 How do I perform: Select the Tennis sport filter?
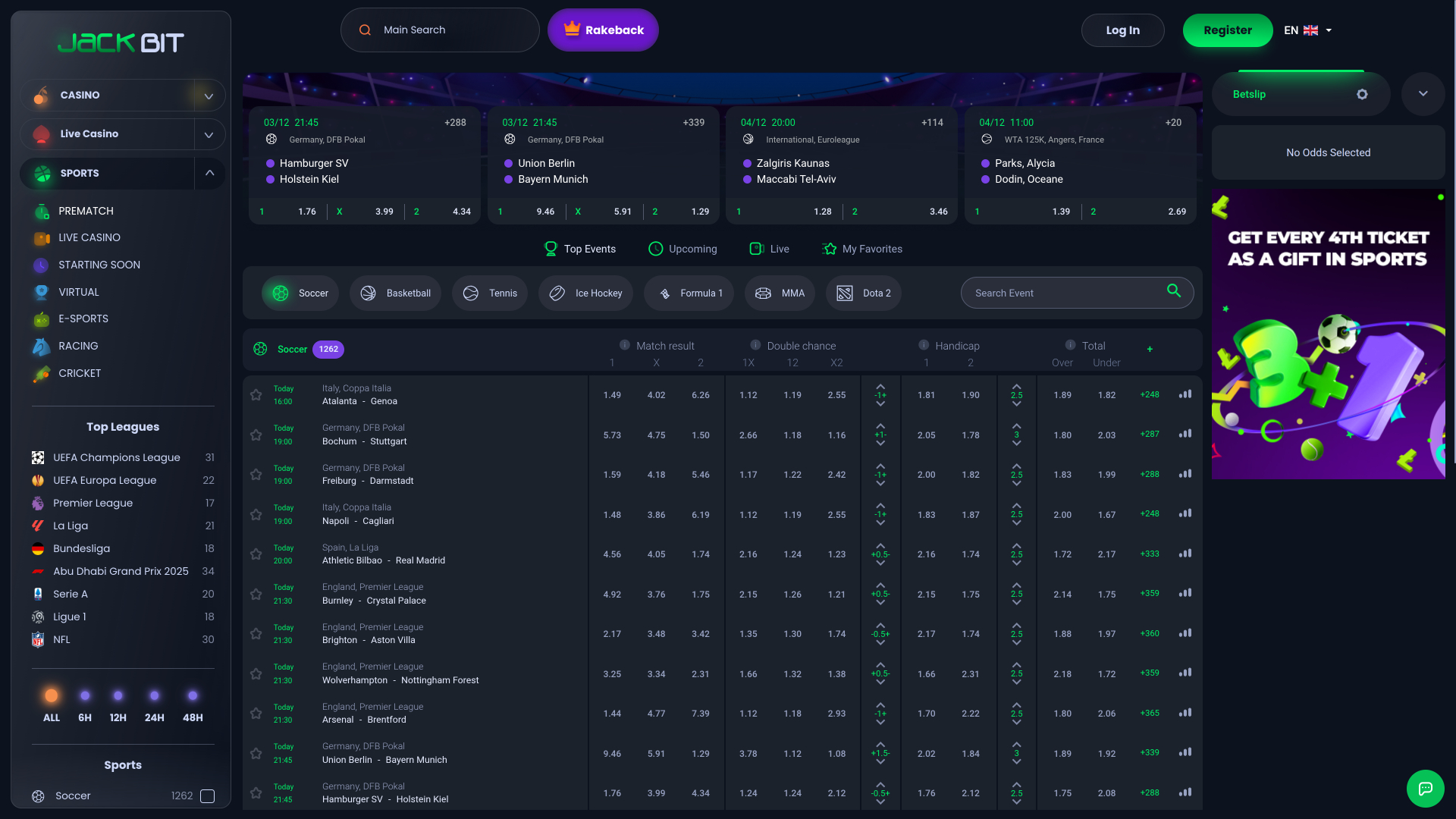[489, 293]
